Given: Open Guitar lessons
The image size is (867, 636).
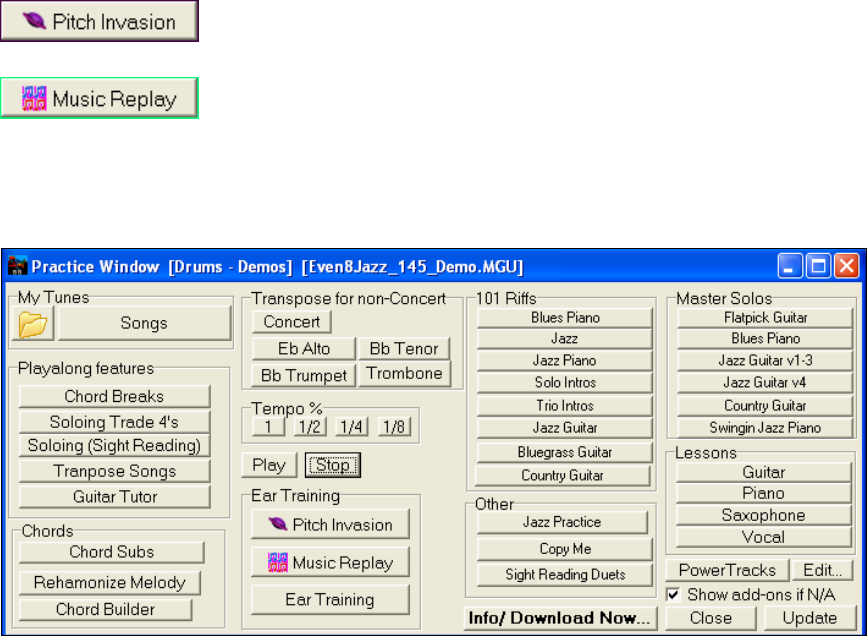Looking at the screenshot, I should pos(764,472).
